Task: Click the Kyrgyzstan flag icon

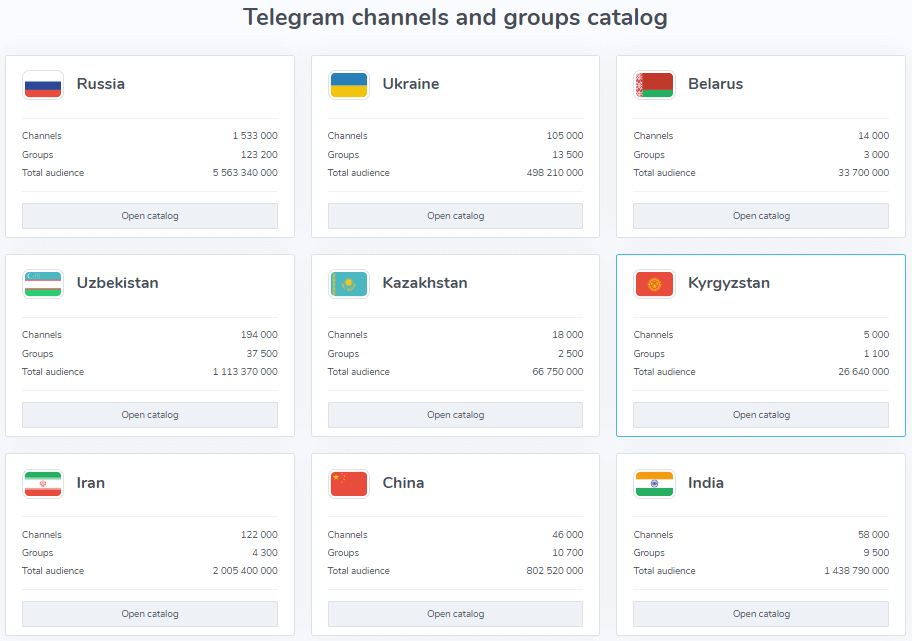Action: pos(654,284)
